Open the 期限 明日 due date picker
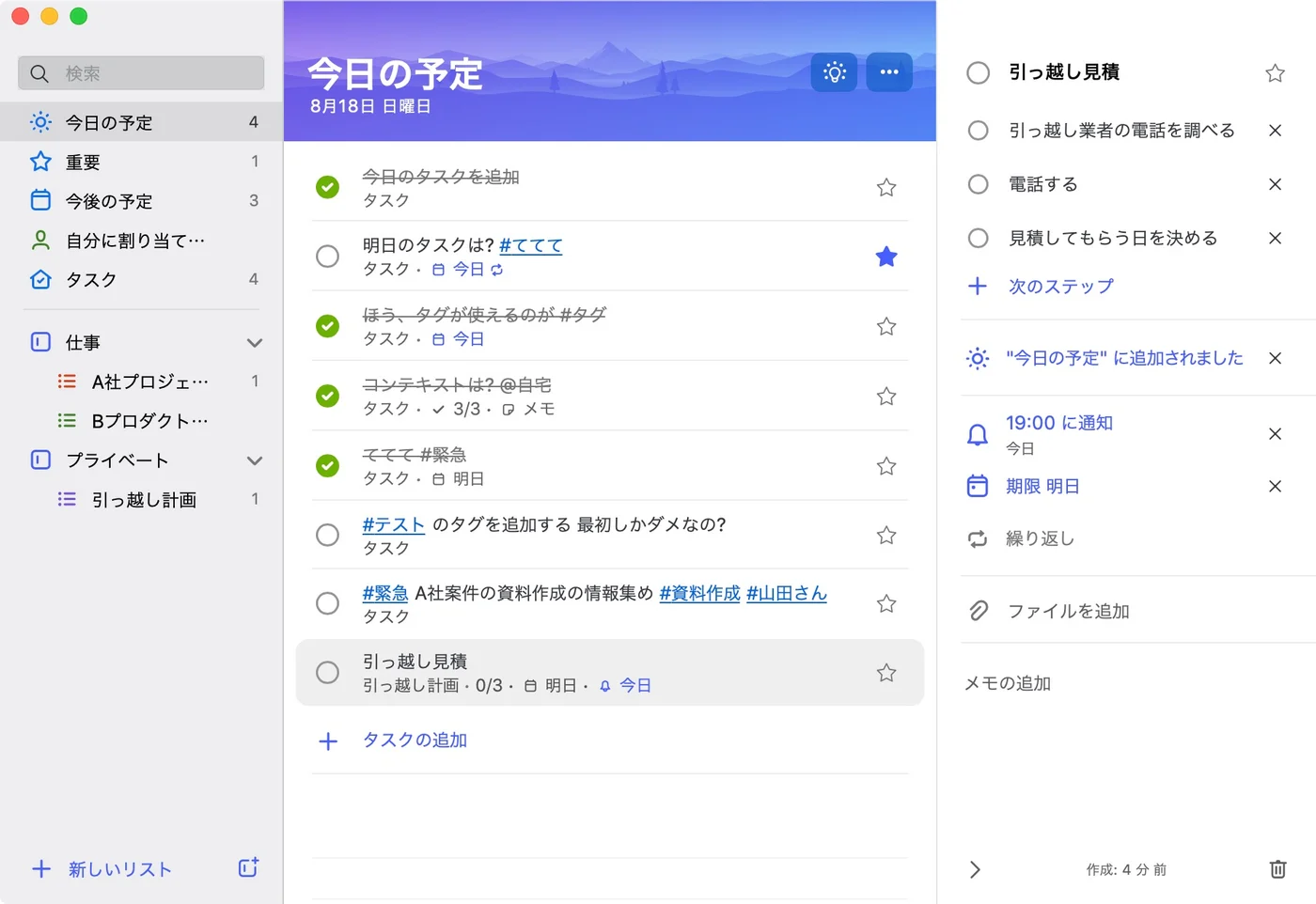 pyautogui.click(x=1042, y=487)
